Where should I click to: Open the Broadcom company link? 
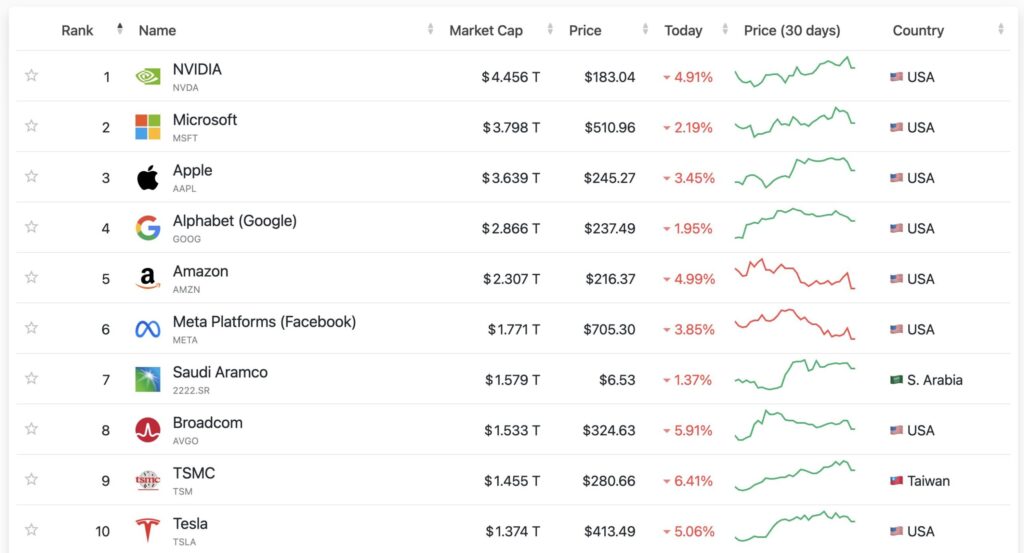[x=207, y=423]
